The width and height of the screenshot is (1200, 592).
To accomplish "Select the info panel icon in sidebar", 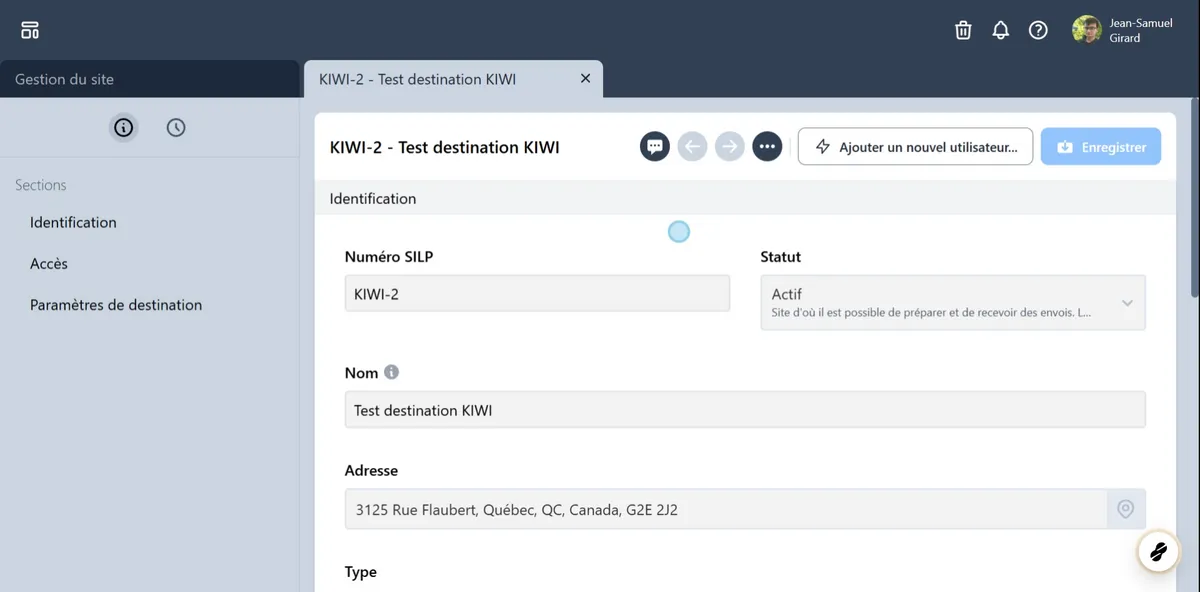I will click(x=123, y=127).
